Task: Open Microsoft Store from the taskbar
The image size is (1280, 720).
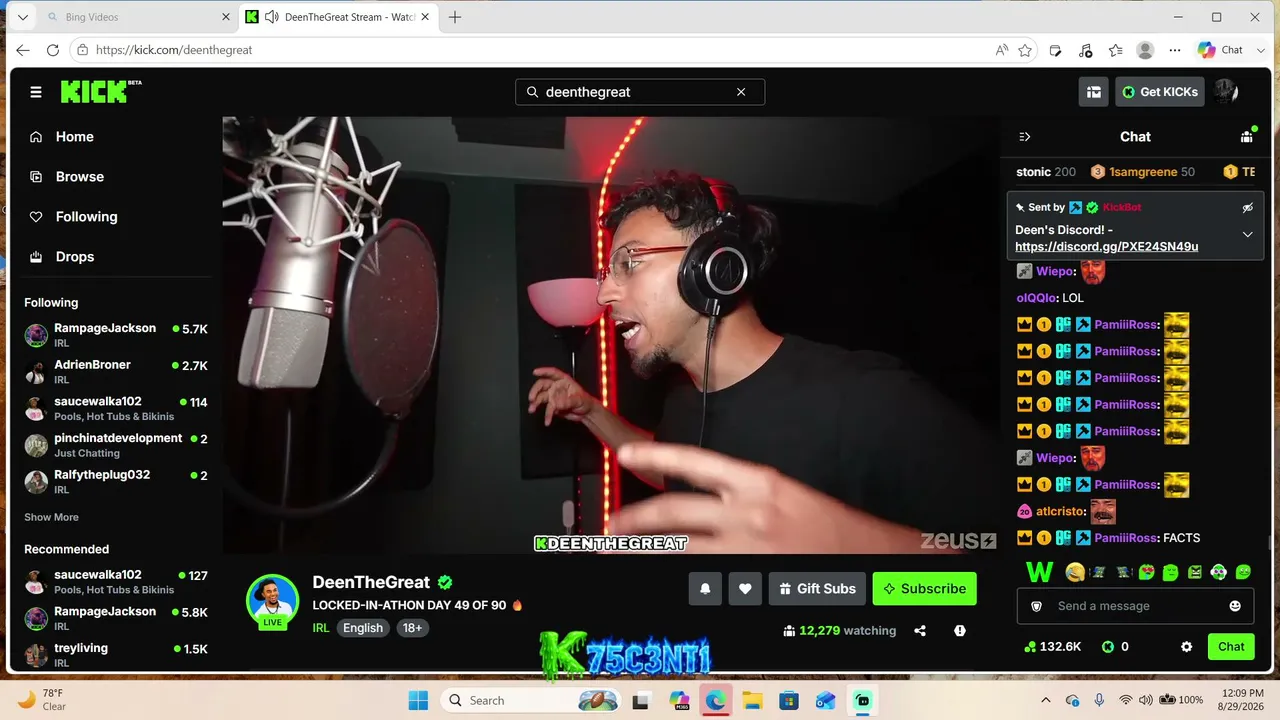Action: tap(789, 701)
